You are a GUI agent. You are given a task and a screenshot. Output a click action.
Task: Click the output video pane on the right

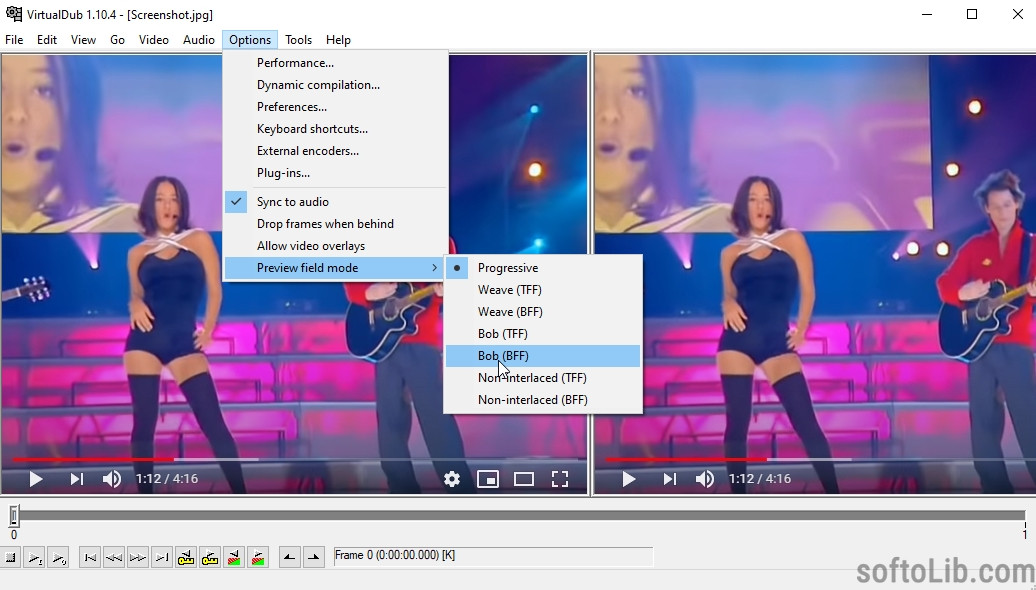814,274
